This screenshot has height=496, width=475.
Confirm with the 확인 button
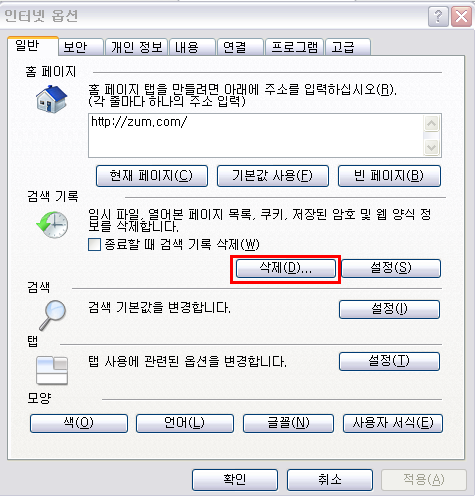[x=235, y=480]
